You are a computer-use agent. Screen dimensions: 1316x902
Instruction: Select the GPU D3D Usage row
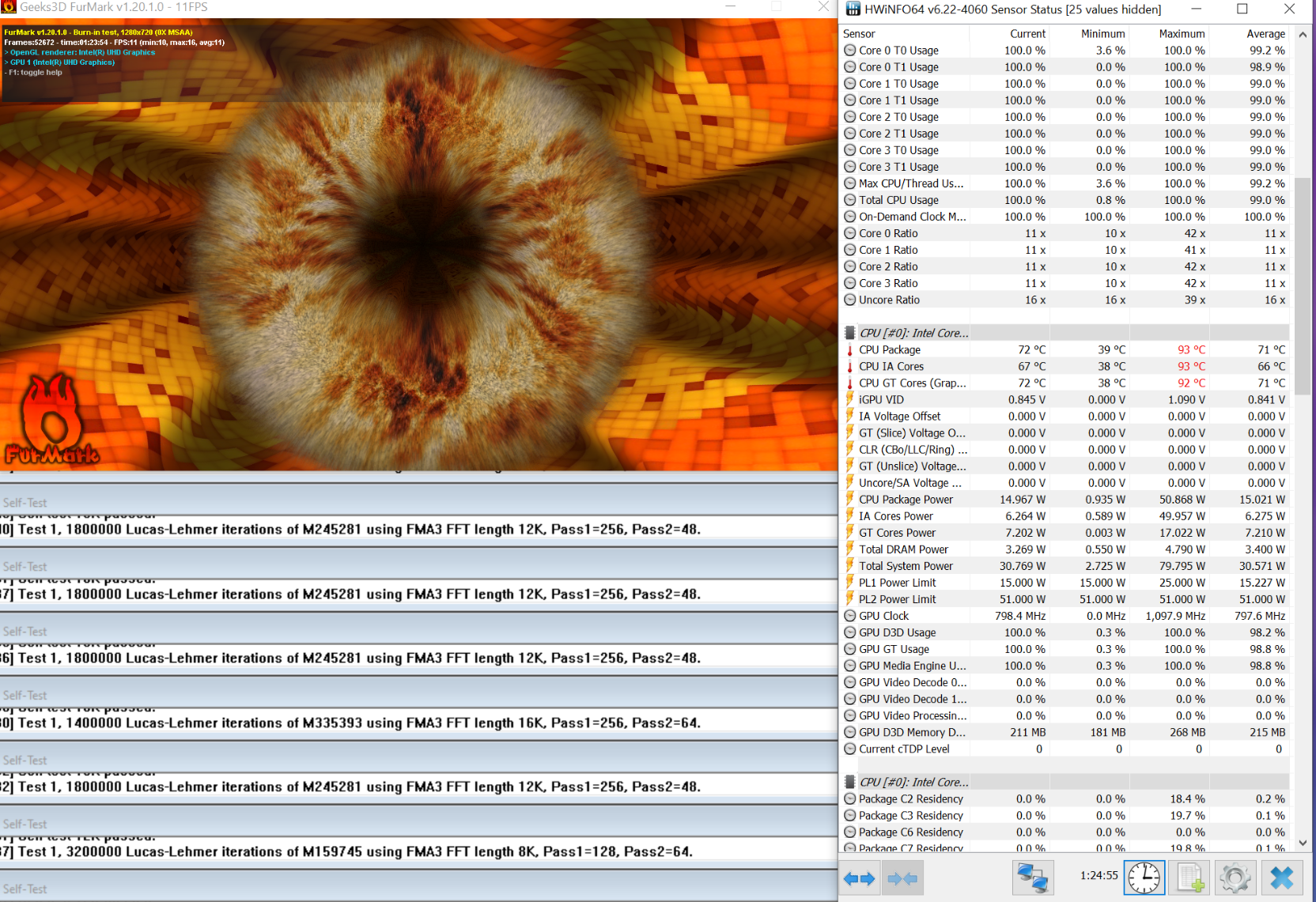[x=1065, y=632]
